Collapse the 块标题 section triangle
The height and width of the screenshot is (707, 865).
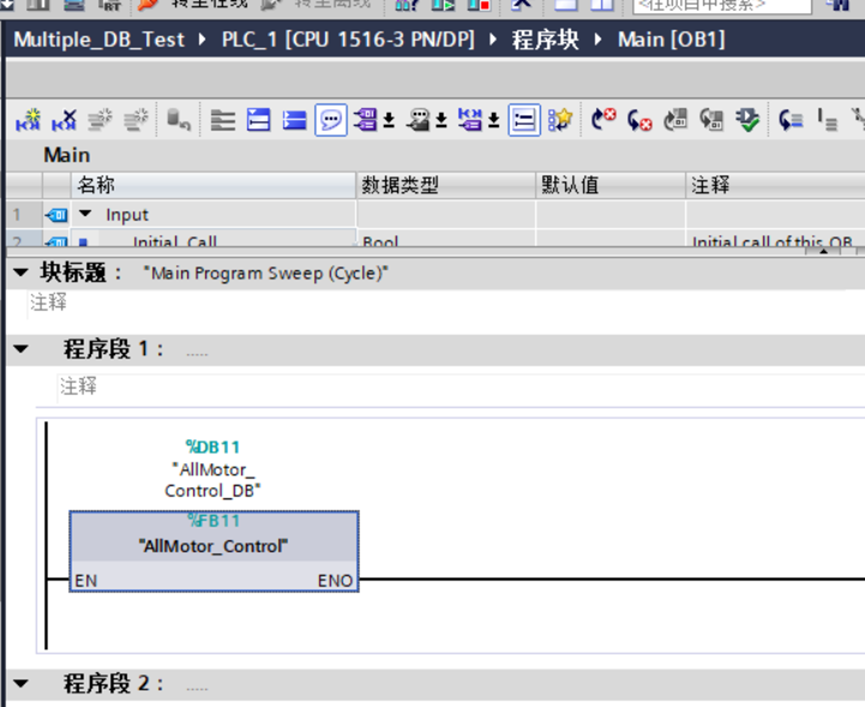(x=20, y=272)
